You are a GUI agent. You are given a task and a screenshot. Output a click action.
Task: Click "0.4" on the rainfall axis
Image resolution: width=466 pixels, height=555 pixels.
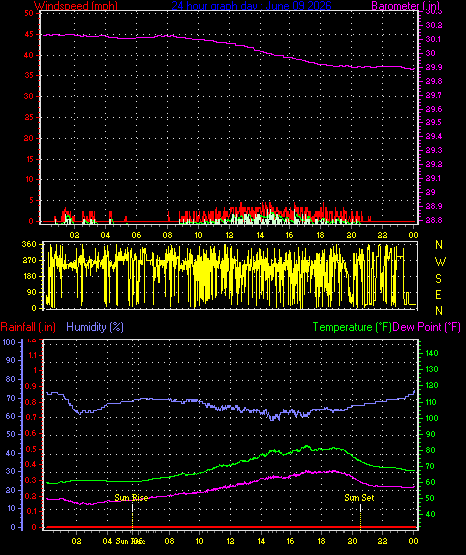[x=31, y=464]
